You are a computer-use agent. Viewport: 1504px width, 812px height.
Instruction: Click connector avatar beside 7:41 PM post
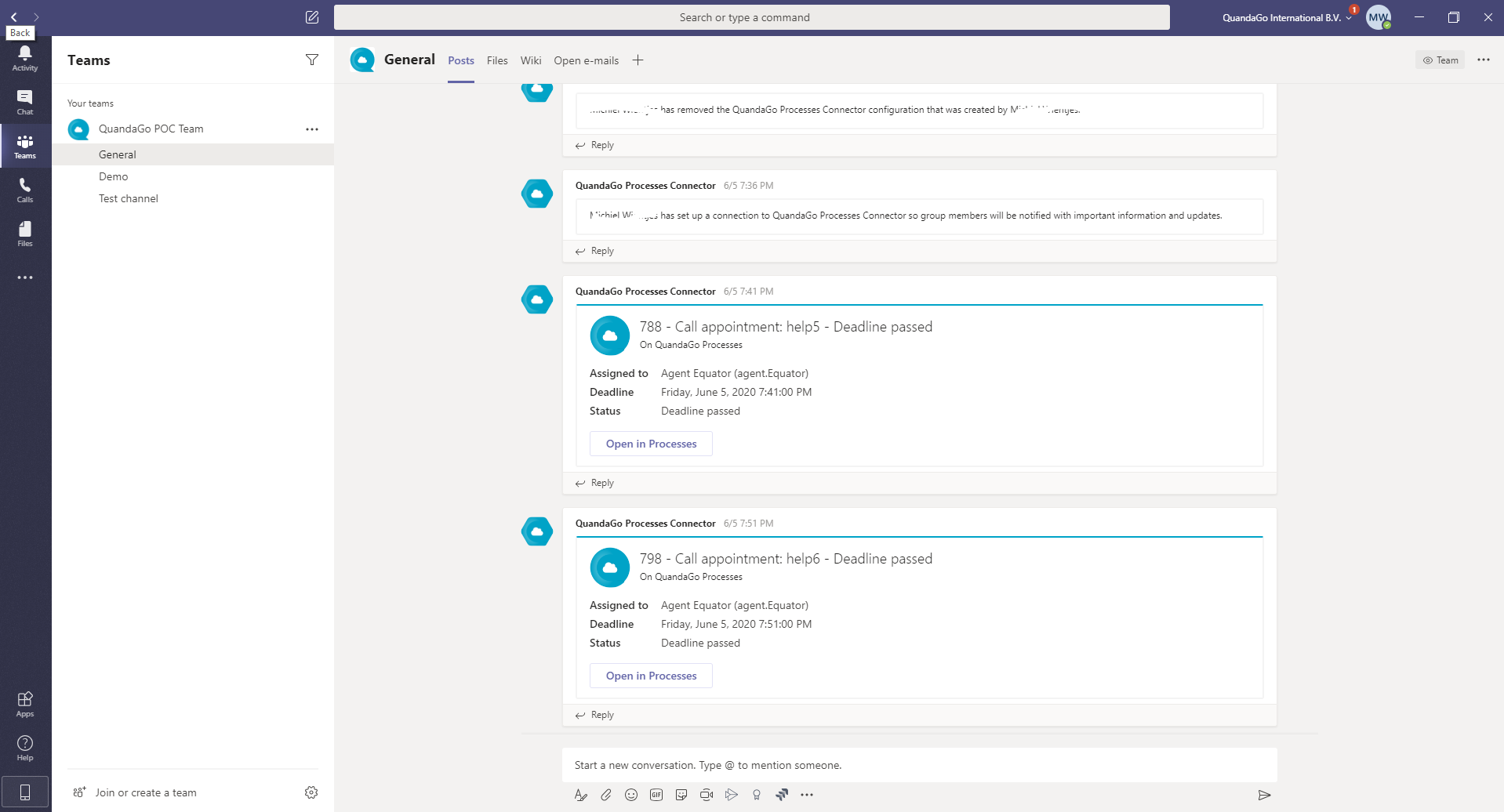point(537,299)
